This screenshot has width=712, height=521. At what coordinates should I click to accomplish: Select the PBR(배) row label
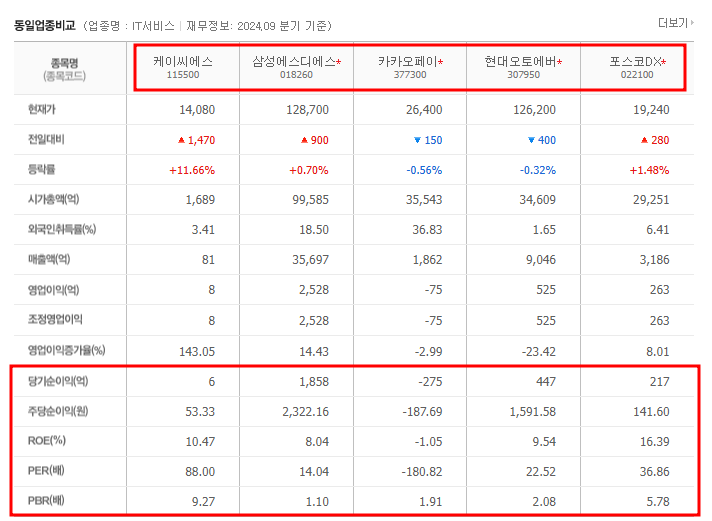pos(46,501)
